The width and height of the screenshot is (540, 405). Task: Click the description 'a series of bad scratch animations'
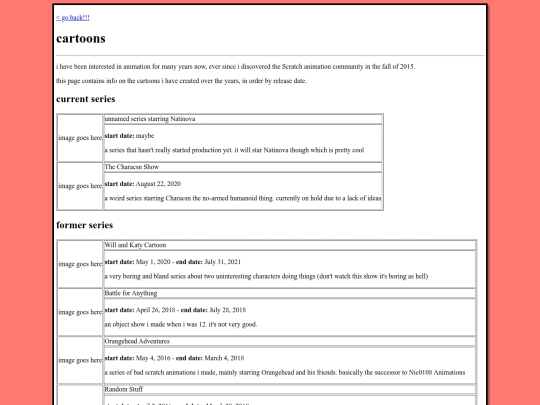(x=285, y=373)
